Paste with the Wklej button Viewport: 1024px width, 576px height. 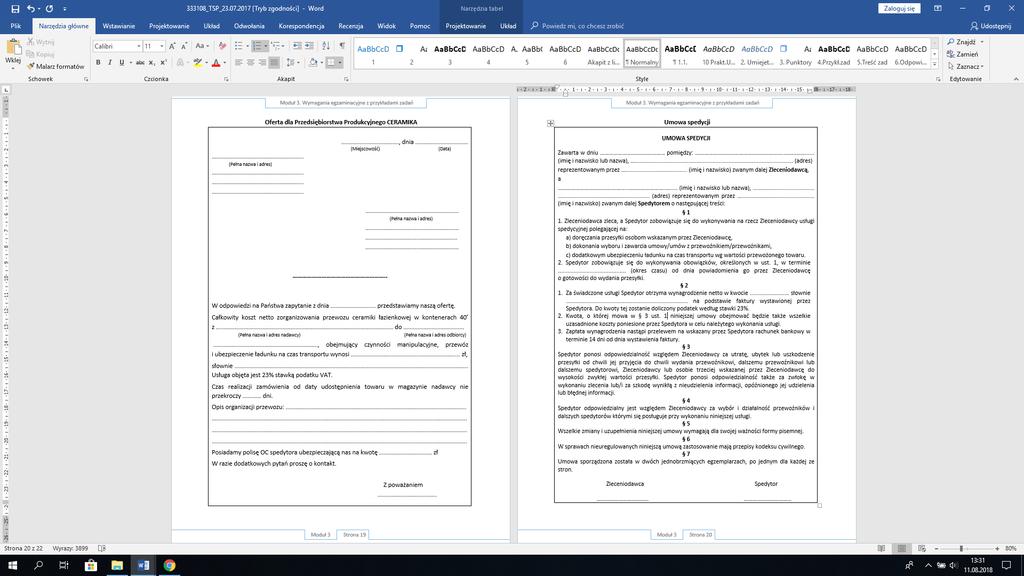12,54
